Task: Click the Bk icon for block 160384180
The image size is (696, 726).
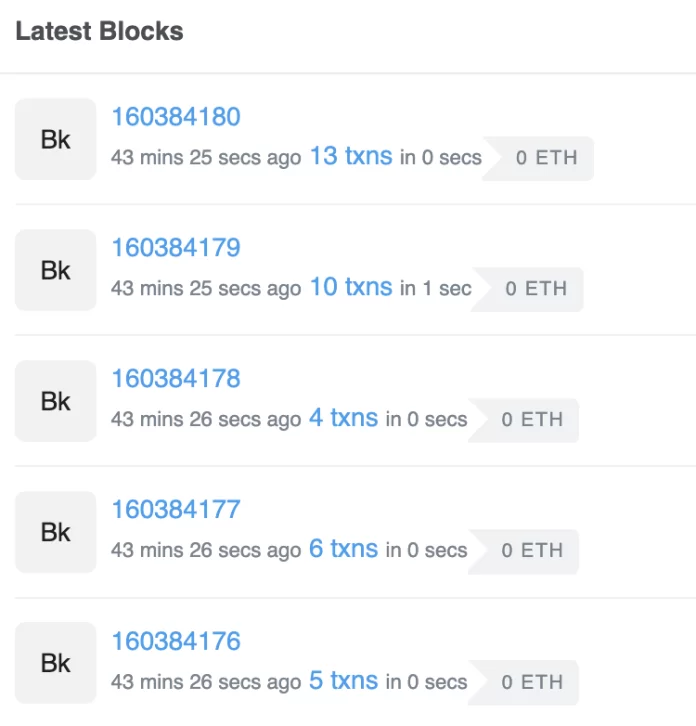Action: click(55, 139)
